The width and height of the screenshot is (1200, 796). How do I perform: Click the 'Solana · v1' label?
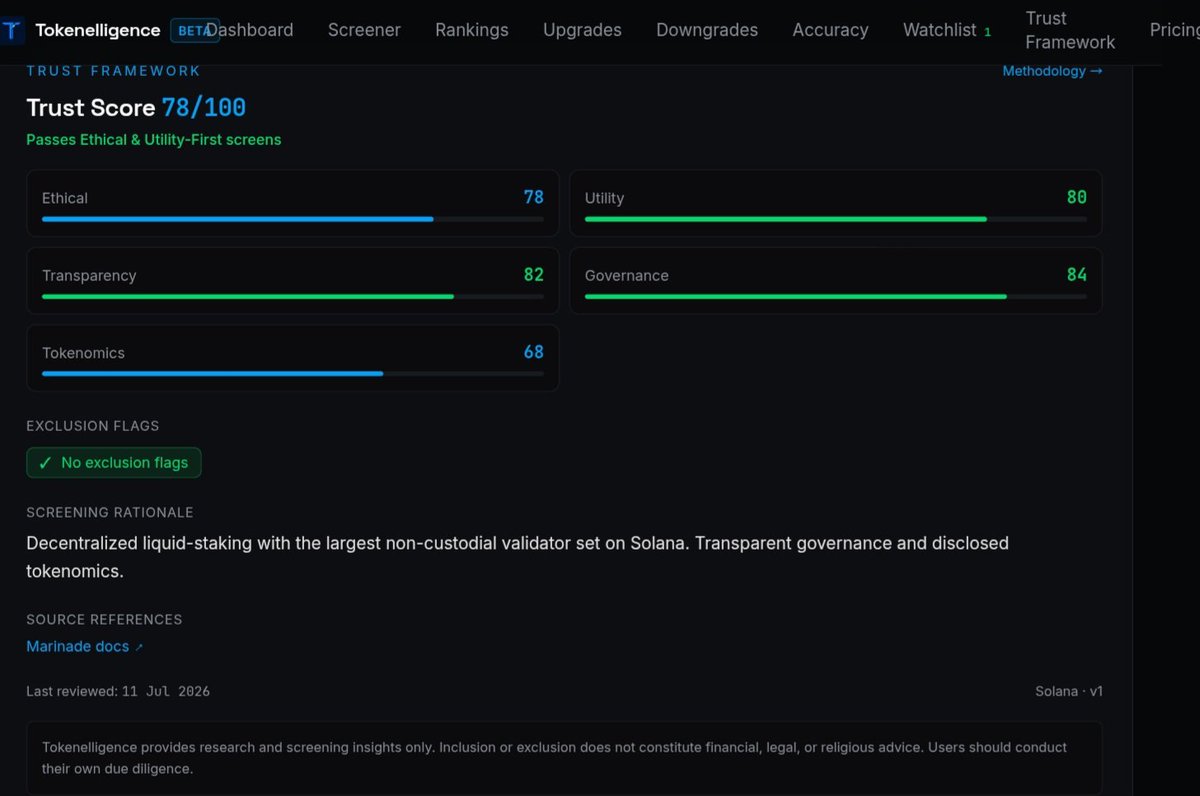tap(1069, 692)
